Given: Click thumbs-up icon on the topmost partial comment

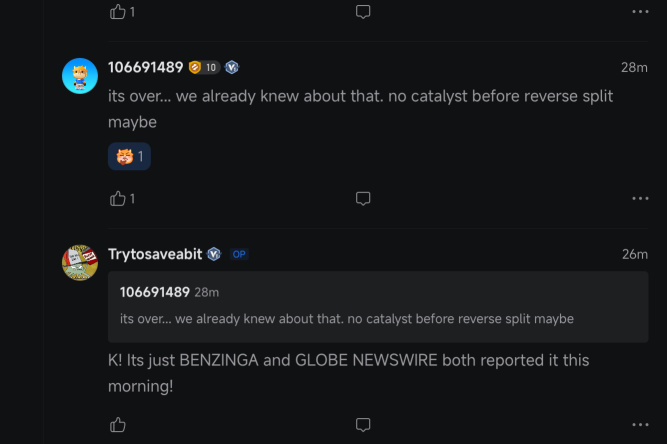Looking at the screenshot, I should tap(118, 12).
